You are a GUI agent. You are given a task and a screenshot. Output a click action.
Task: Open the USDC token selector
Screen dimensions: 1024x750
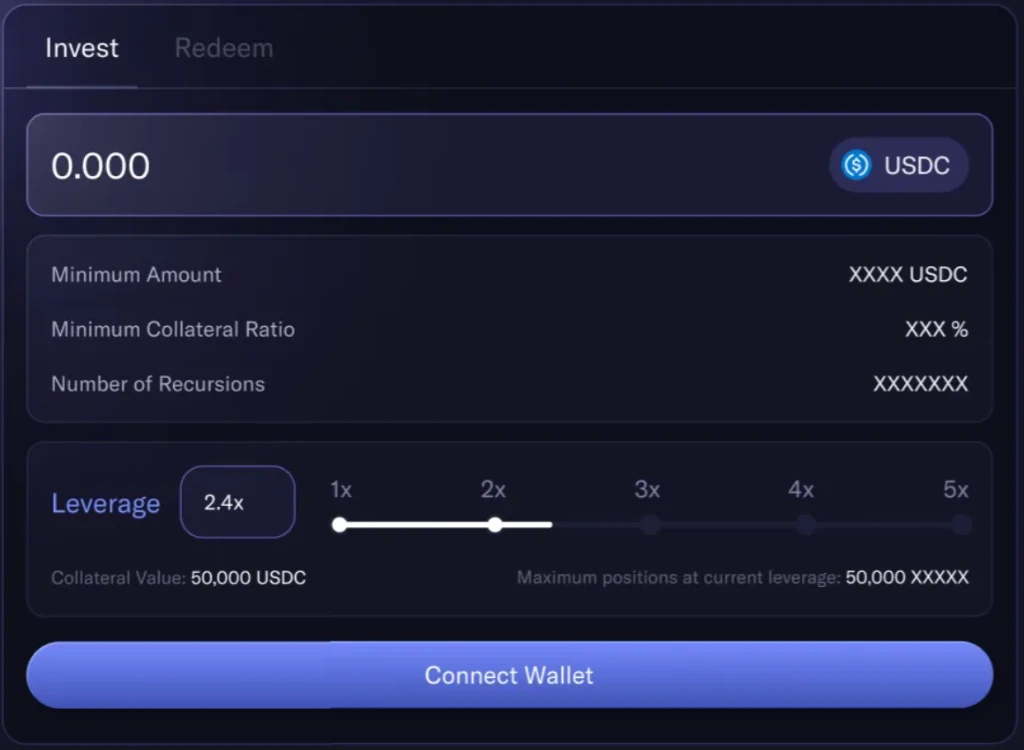(898, 165)
